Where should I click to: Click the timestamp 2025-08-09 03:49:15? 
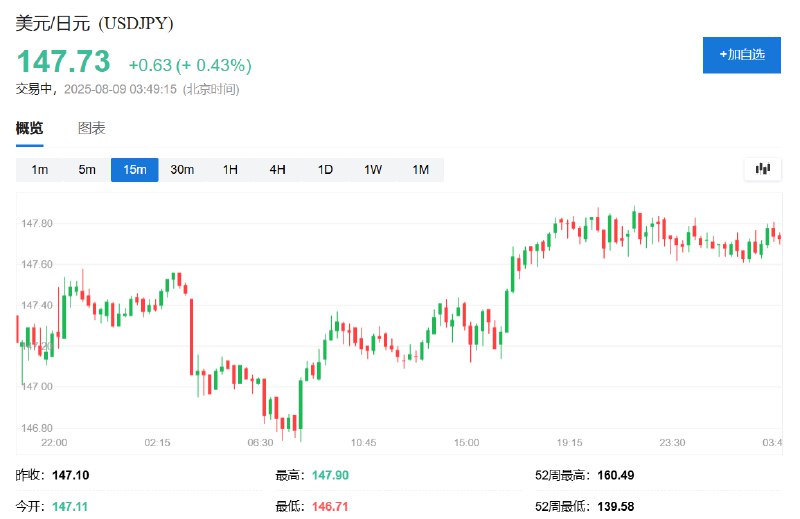click(120, 89)
